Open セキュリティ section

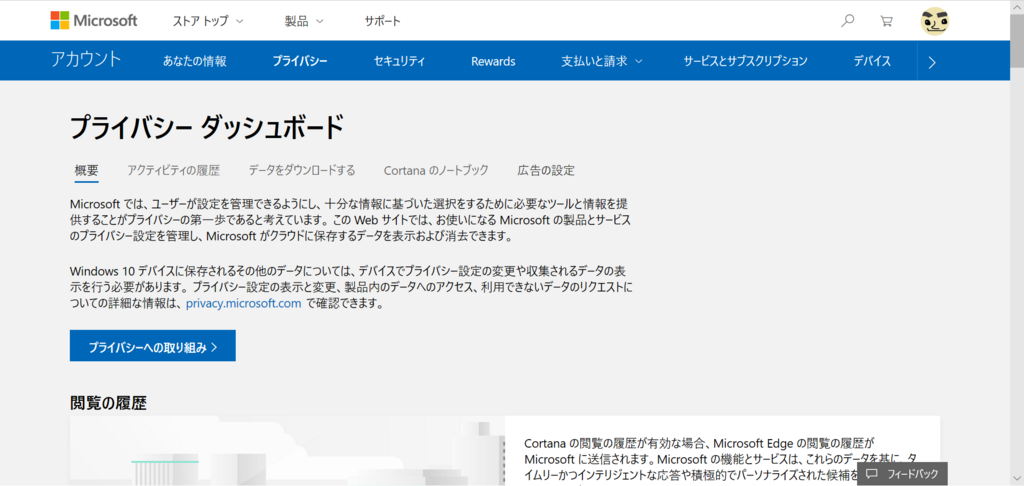point(399,61)
